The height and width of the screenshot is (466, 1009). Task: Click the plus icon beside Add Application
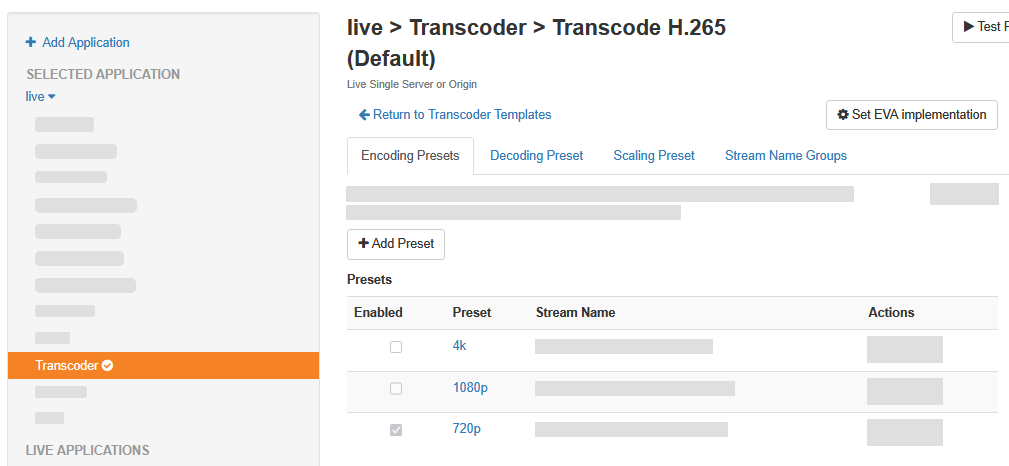[30, 42]
